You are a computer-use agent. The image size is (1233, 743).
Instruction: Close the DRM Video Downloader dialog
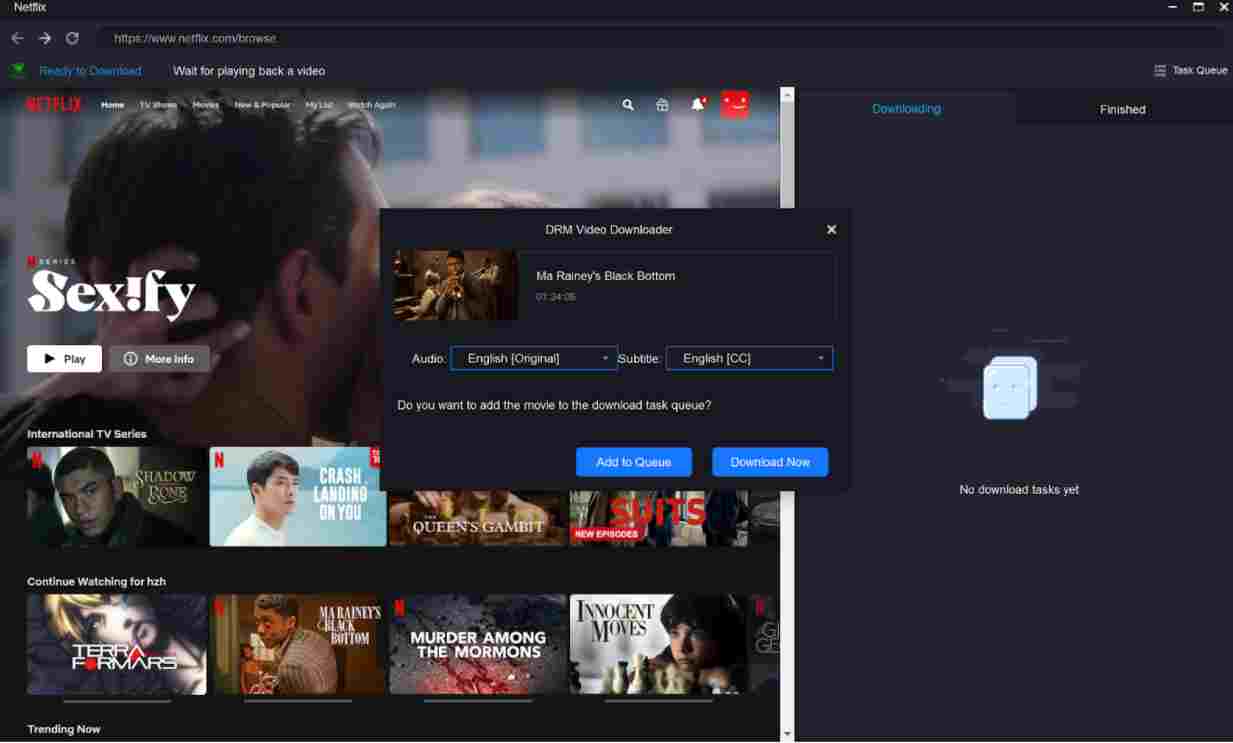pyautogui.click(x=831, y=229)
